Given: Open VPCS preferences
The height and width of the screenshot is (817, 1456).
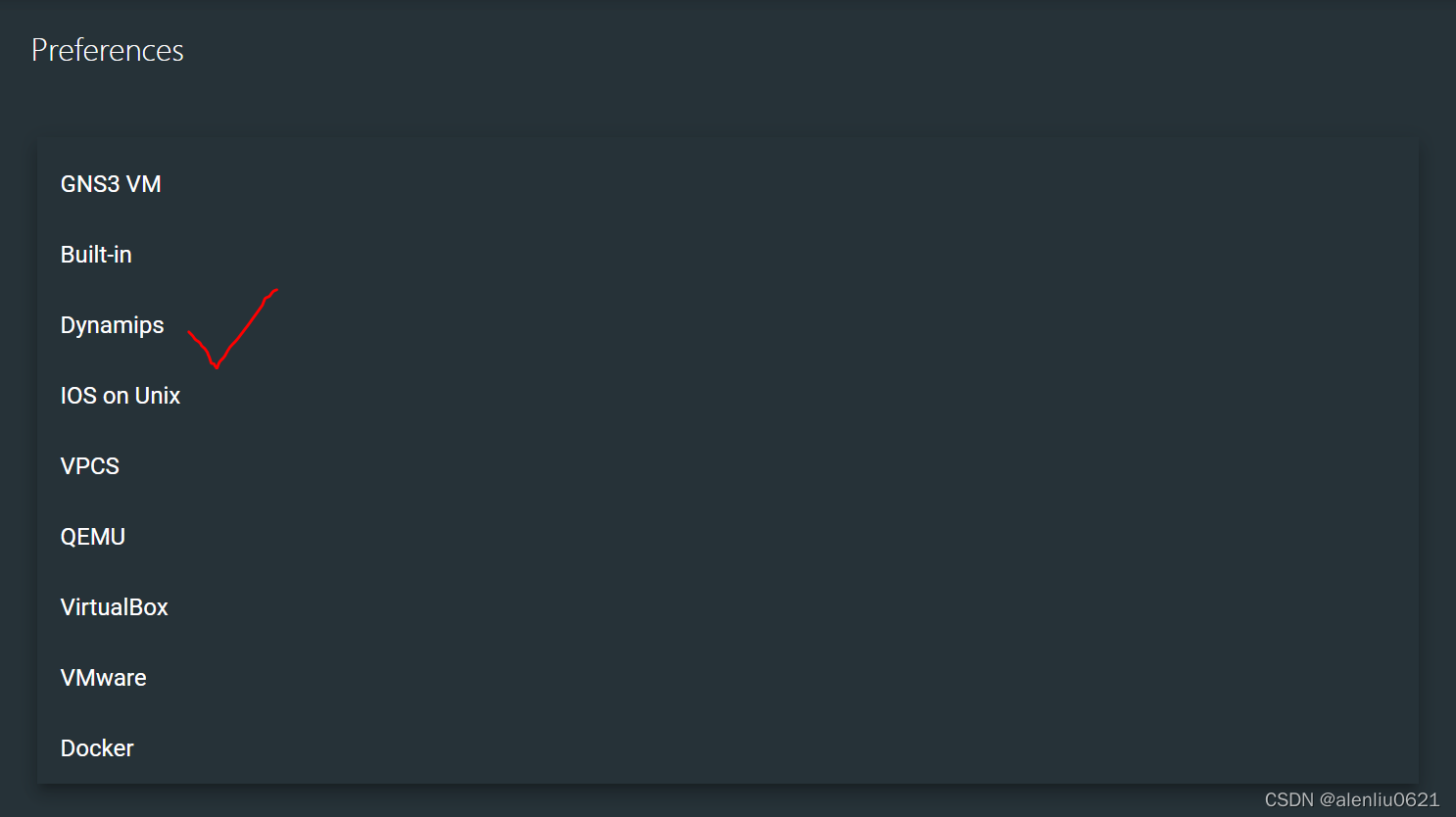Looking at the screenshot, I should [728, 466].
